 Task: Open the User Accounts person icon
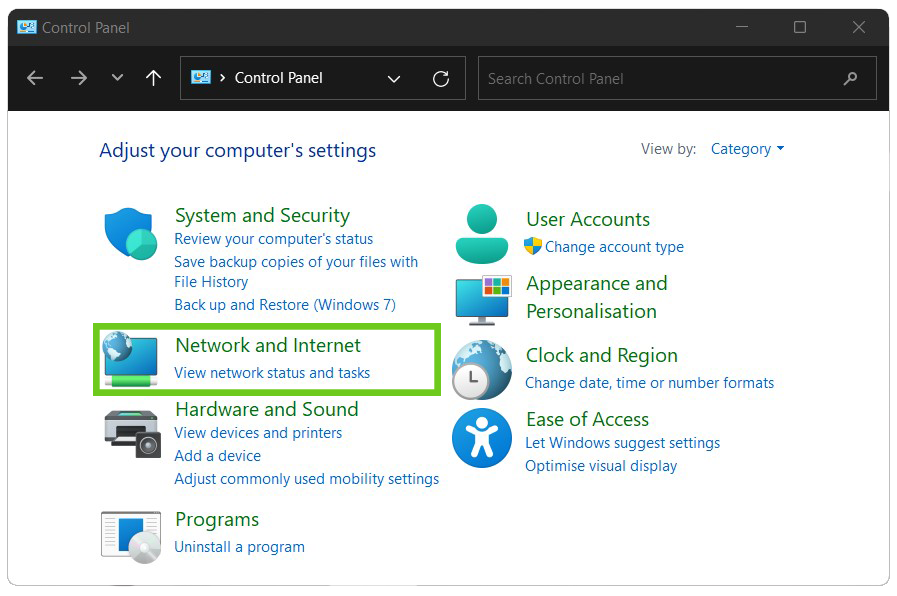click(x=482, y=234)
